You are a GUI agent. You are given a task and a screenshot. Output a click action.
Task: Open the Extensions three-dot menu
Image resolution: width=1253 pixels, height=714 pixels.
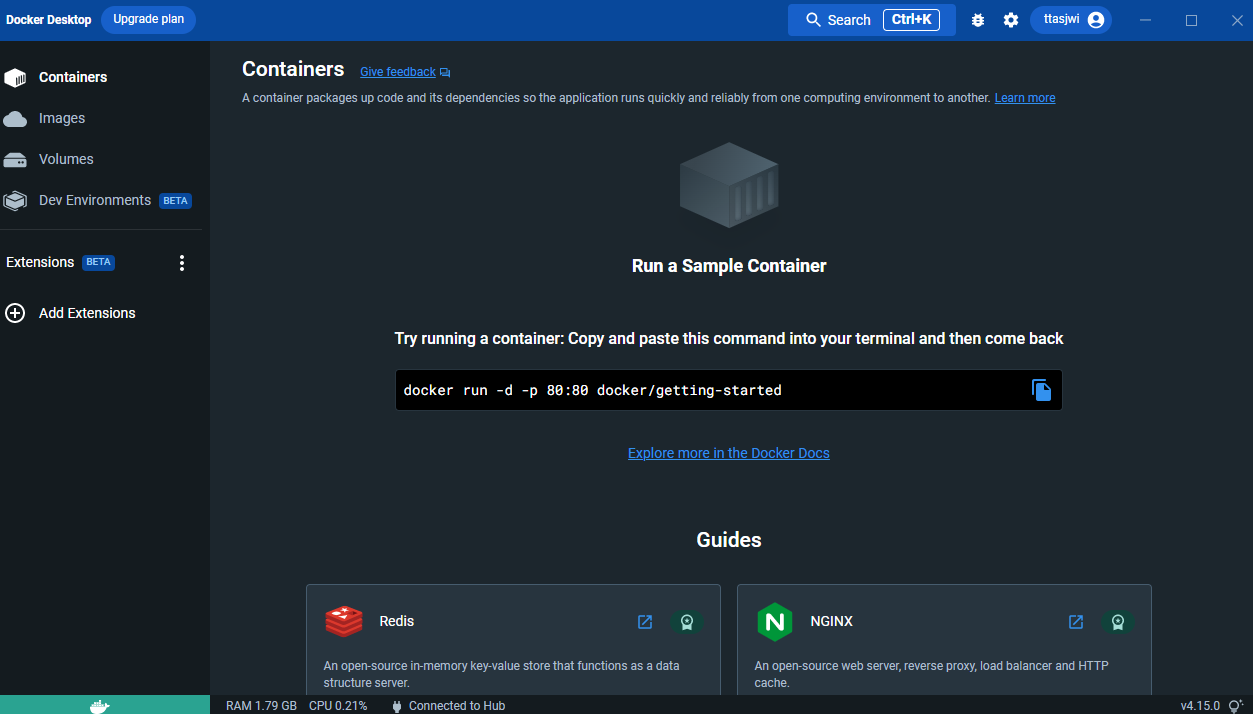click(x=182, y=263)
